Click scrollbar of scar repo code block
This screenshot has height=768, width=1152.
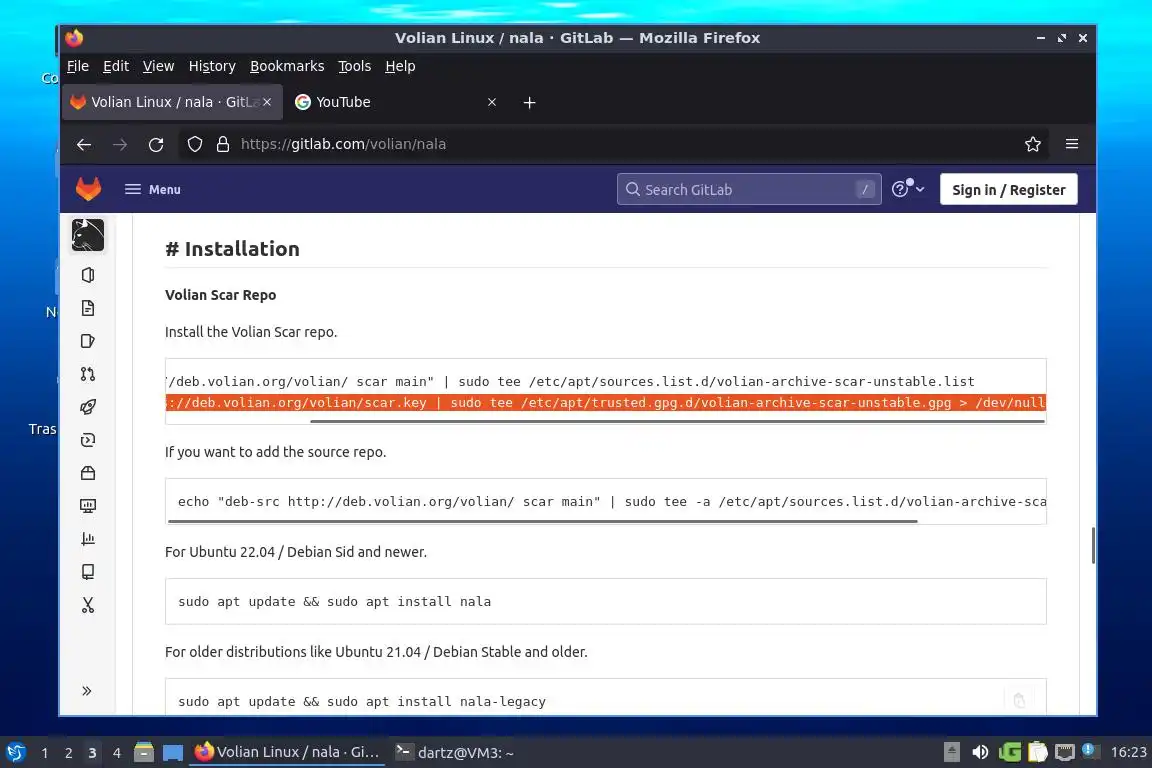[x=677, y=421]
